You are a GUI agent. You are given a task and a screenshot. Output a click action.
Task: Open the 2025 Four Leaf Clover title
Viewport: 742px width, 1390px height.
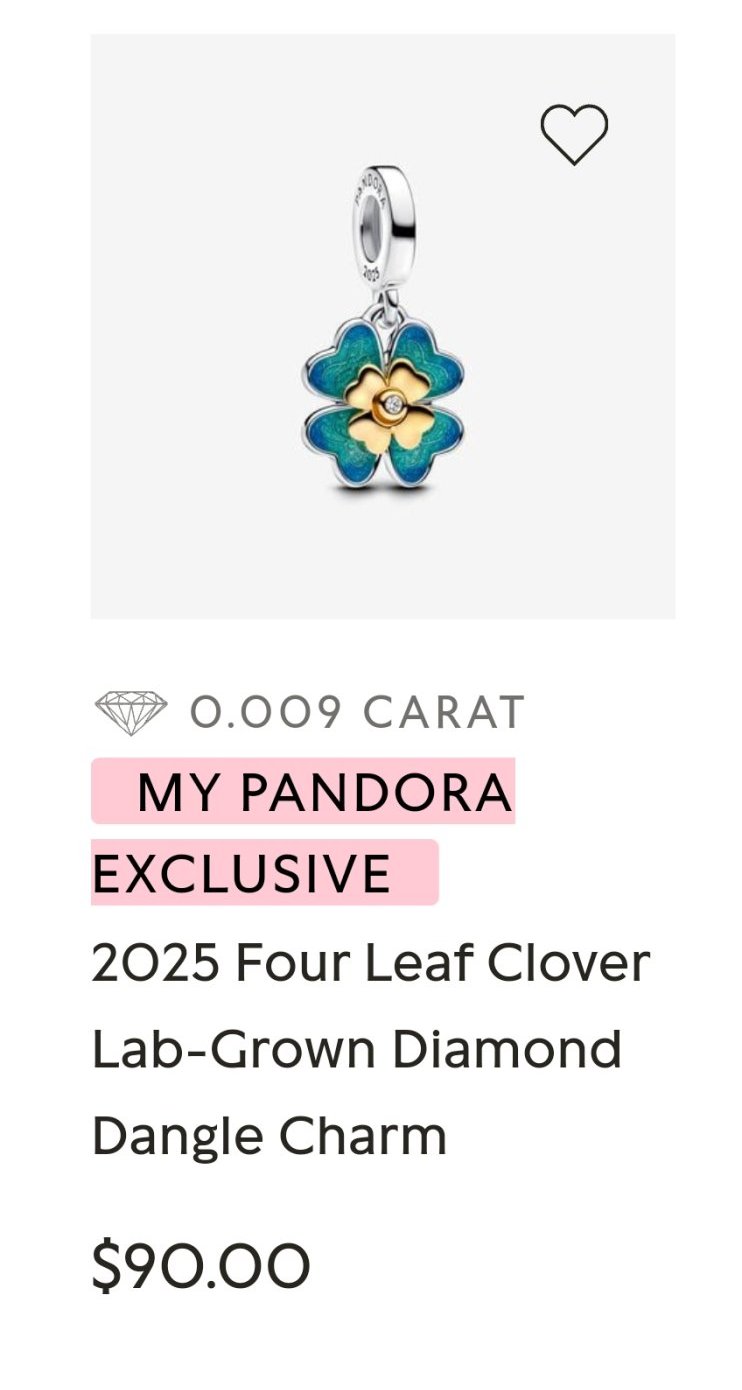click(x=370, y=963)
